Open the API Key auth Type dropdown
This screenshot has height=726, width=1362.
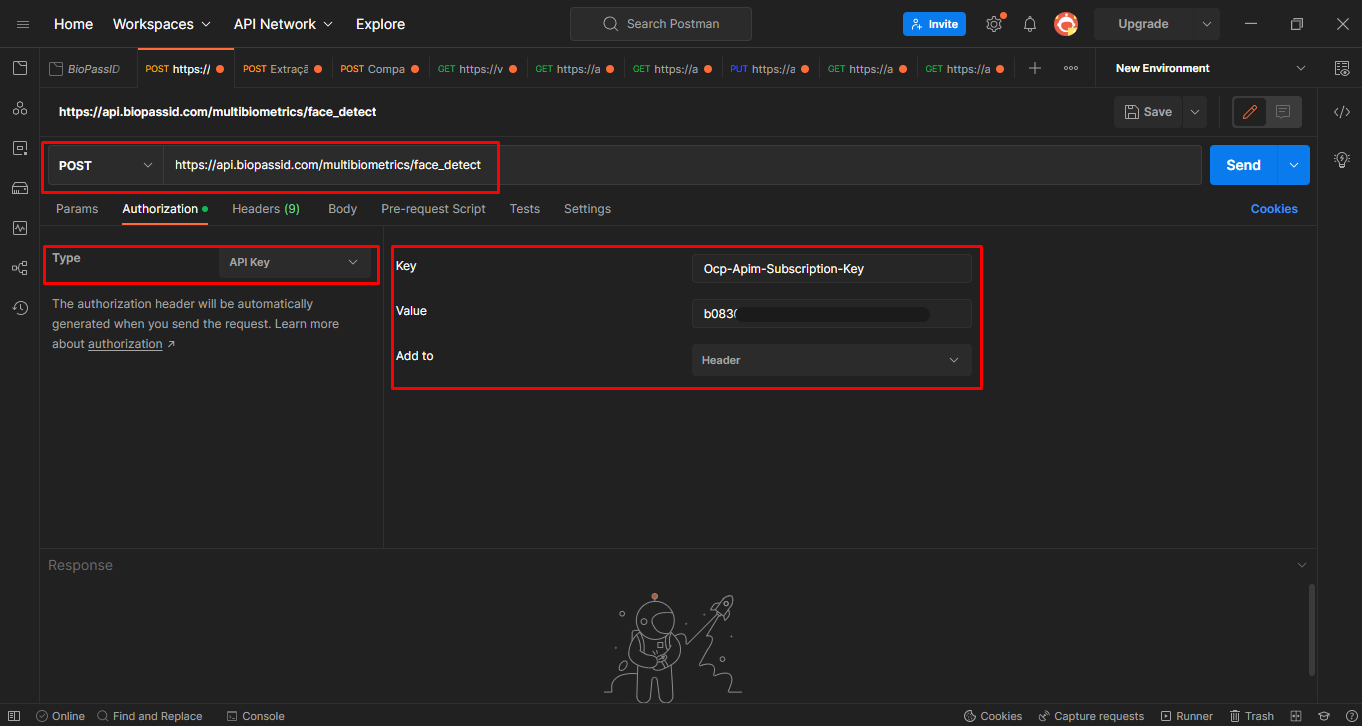click(x=294, y=262)
